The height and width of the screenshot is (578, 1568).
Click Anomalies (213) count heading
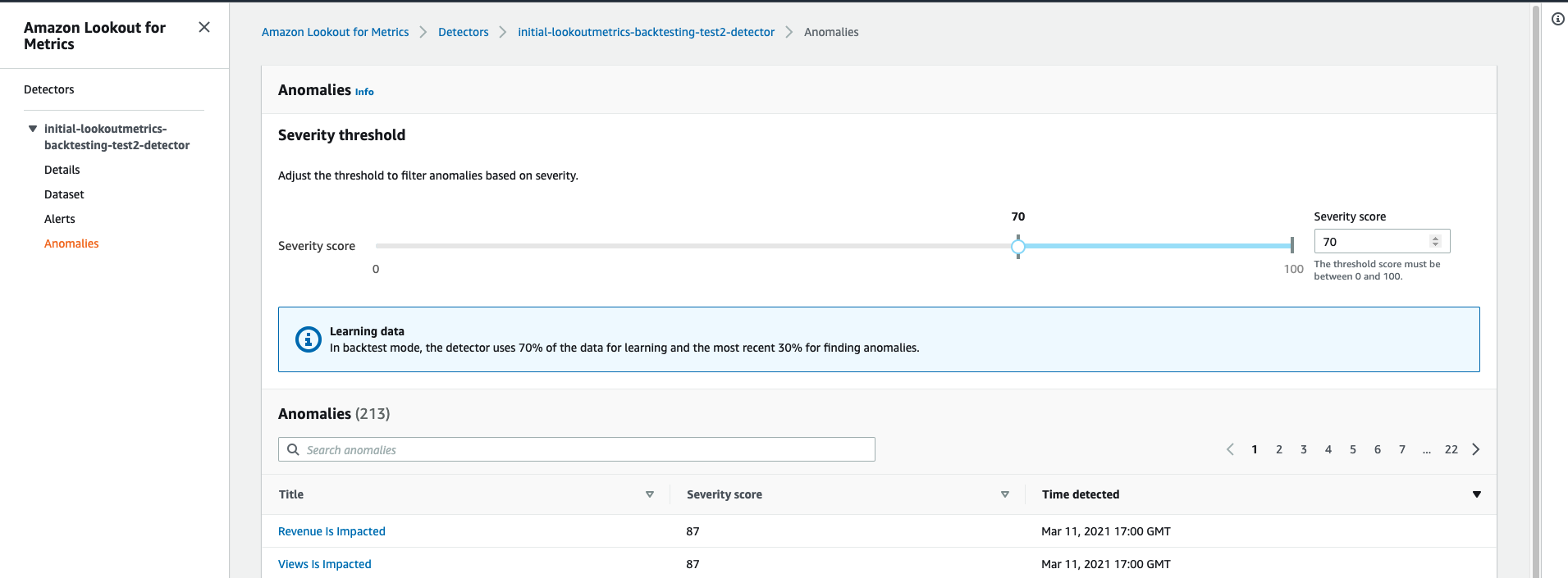[334, 414]
